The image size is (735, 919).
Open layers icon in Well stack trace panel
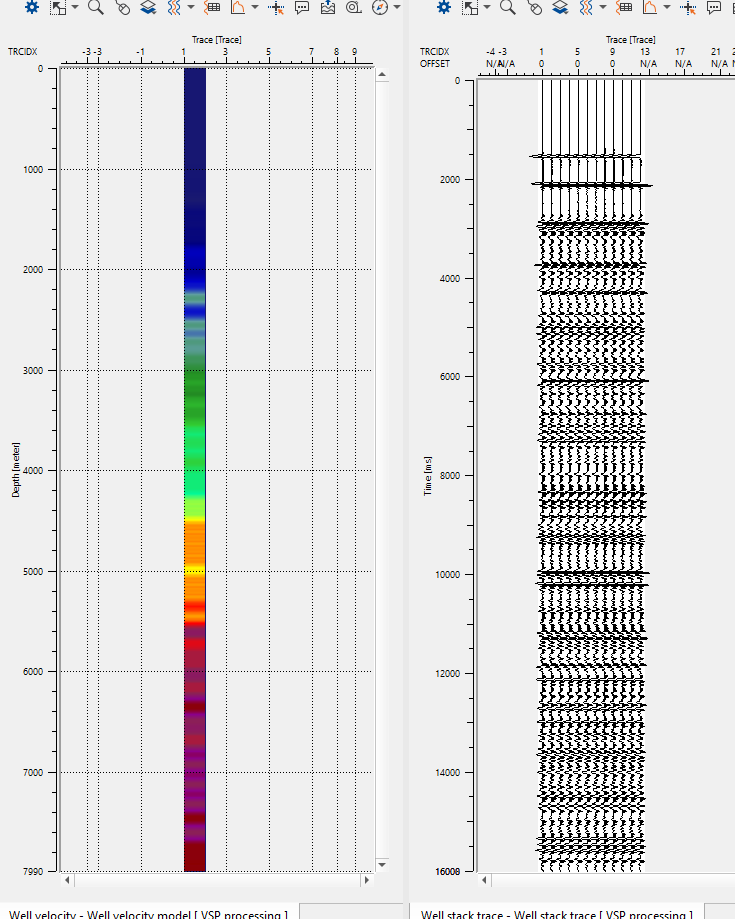pos(560,8)
